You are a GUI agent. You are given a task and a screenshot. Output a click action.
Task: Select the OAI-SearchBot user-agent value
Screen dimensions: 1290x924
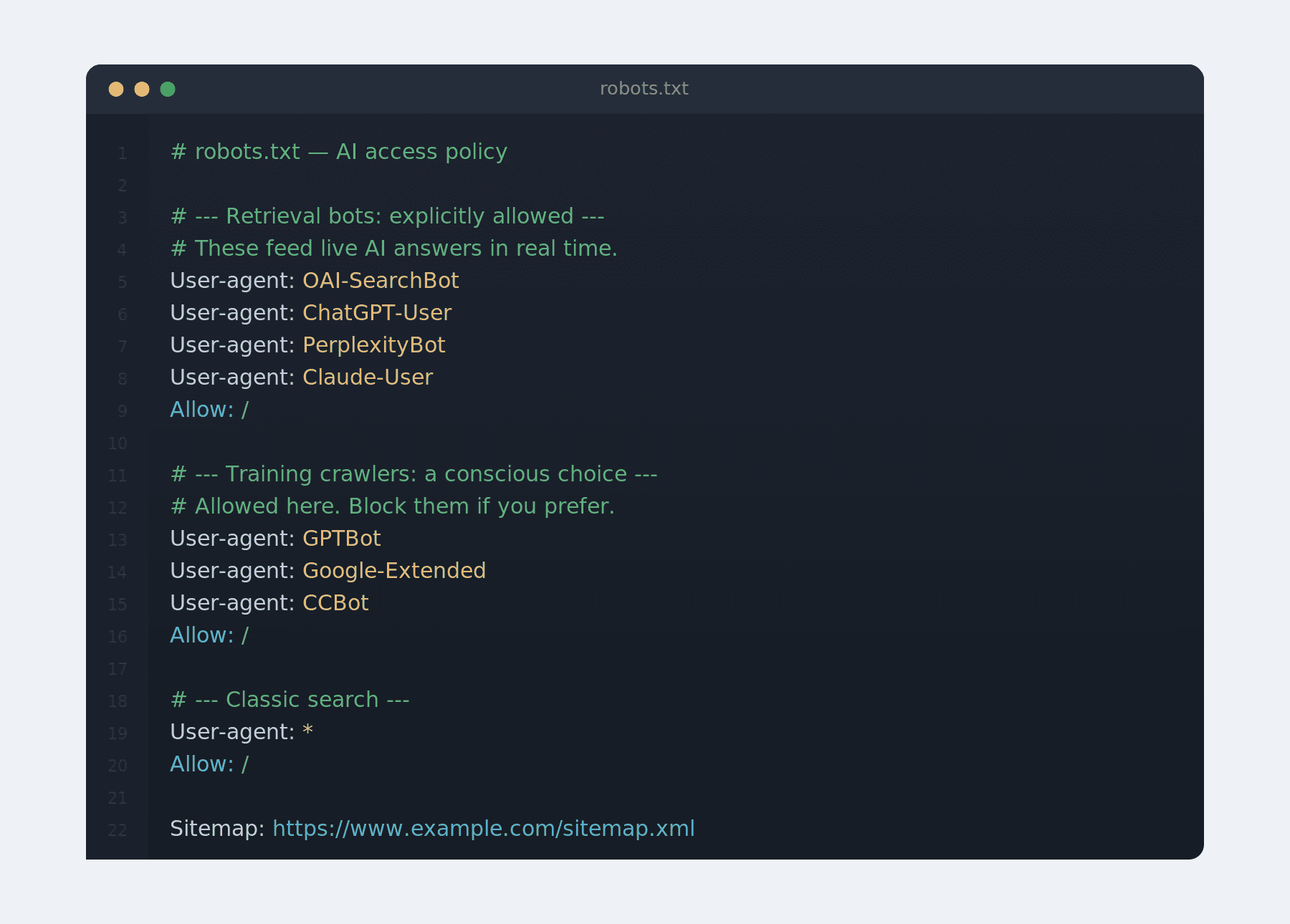pos(381,281)
